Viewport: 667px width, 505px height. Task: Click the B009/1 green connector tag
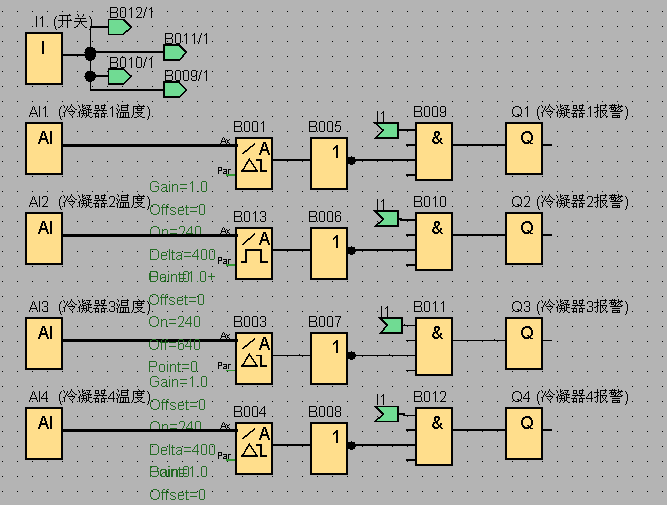175,90
